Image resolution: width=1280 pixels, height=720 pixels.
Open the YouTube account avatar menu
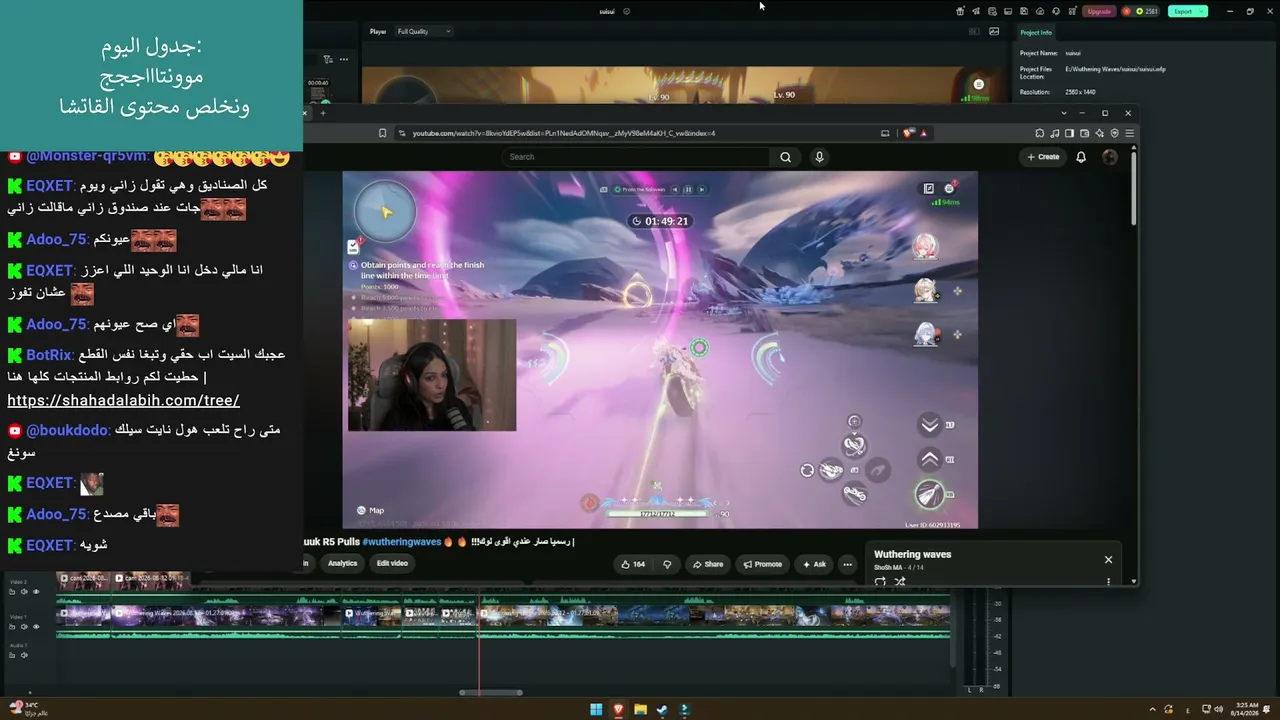click(1109, 157)
